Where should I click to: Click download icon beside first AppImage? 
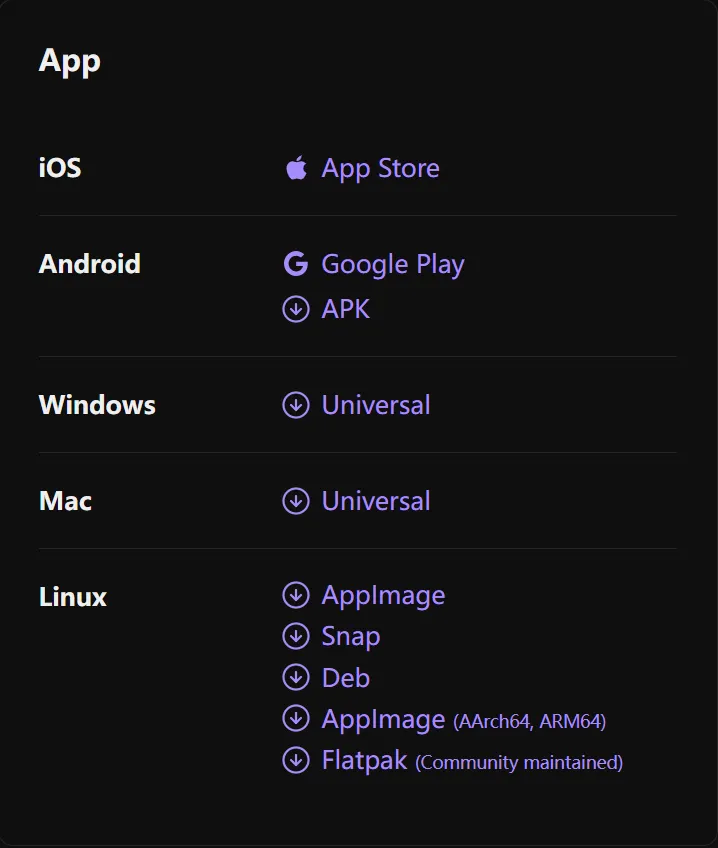click(x=296, y=595)
